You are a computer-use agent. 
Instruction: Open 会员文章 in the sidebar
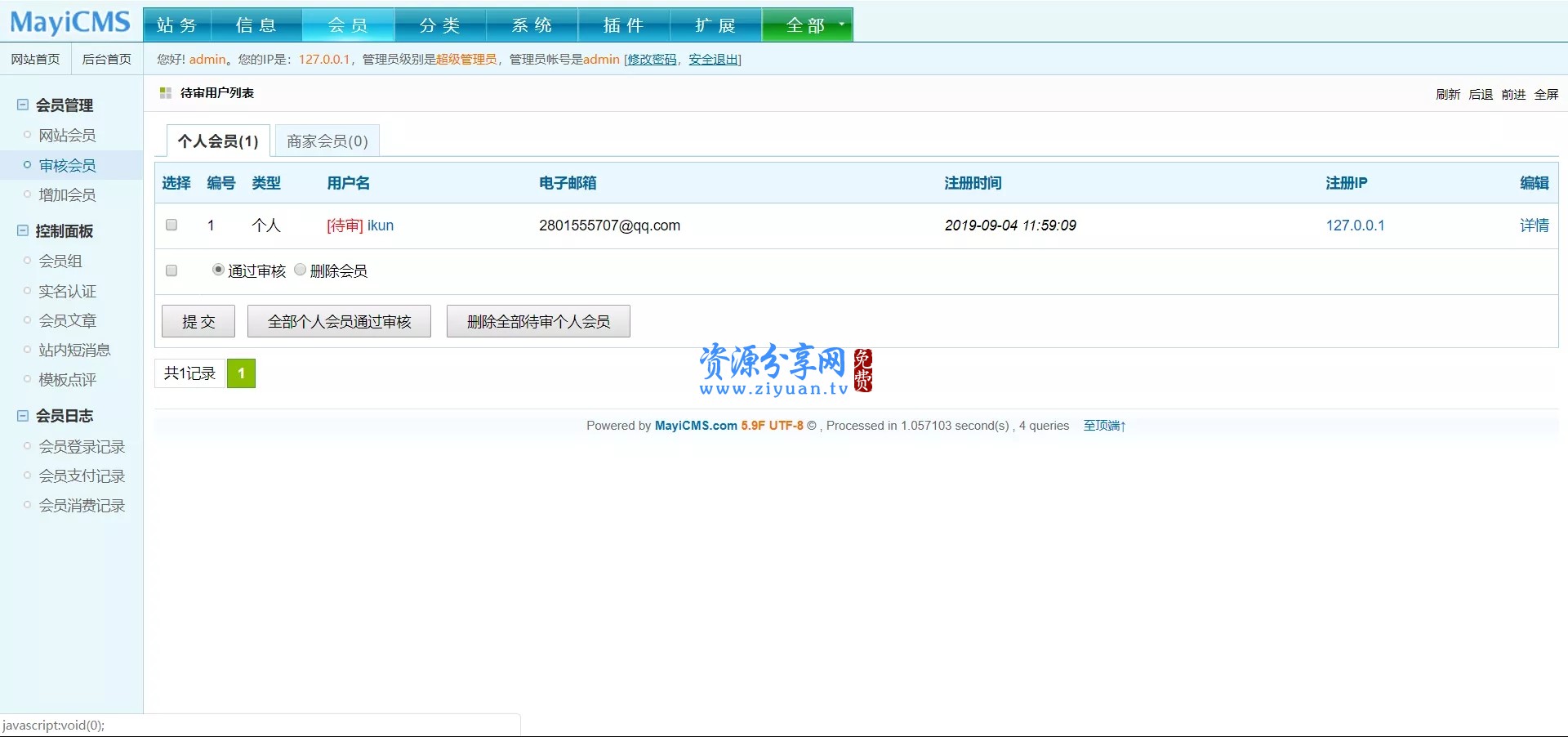click(x=67, y=321)
